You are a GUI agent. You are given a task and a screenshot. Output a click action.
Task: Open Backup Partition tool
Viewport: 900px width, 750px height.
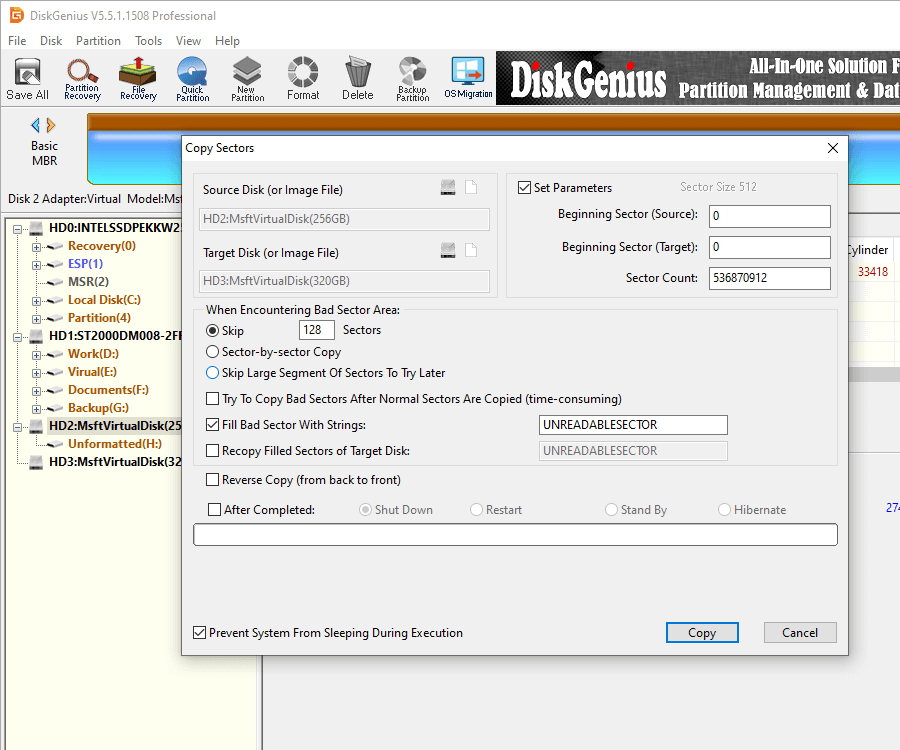point(413,79)
